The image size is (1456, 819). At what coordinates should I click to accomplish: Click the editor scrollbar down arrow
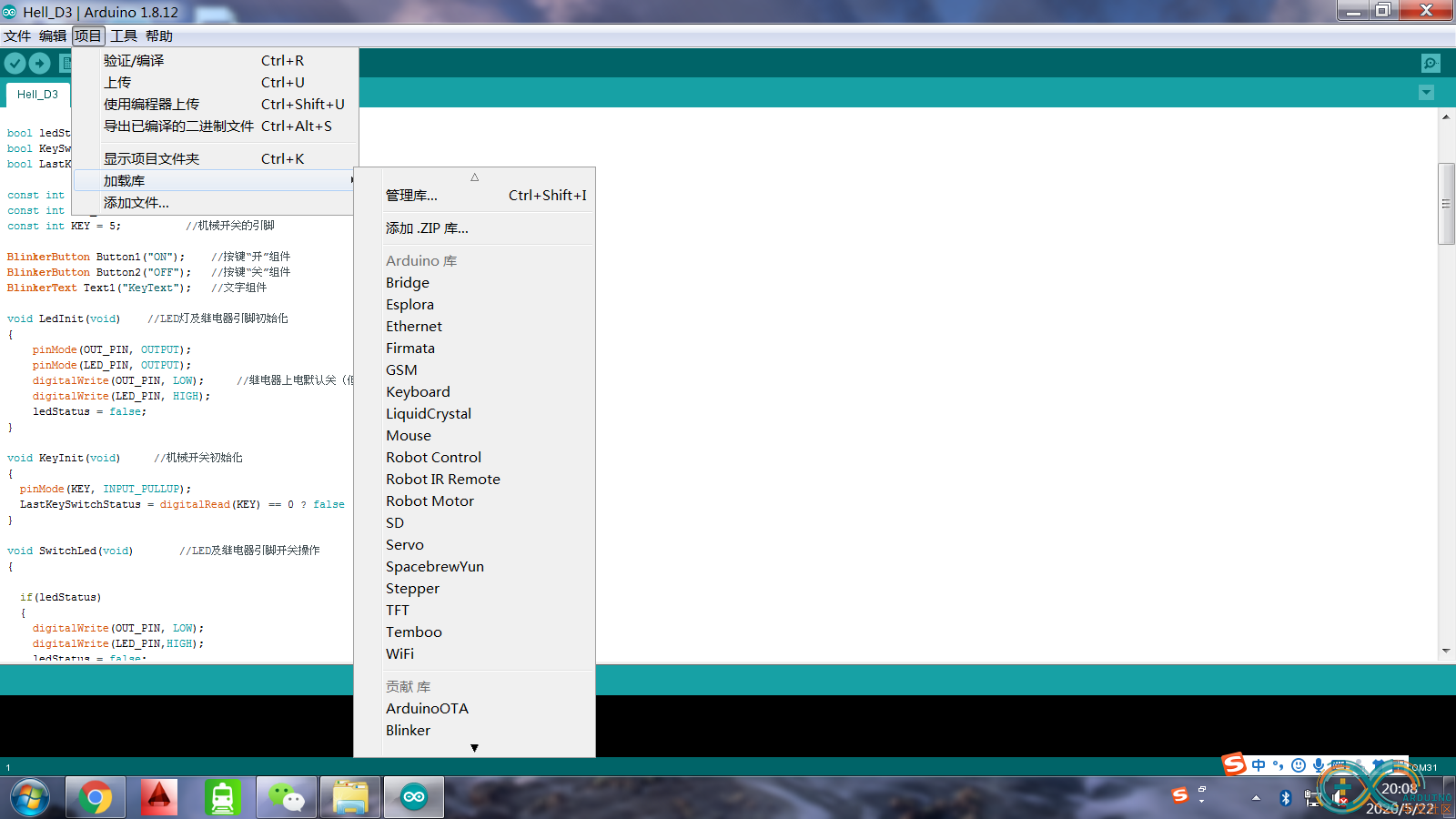[x=1446, y=651]
